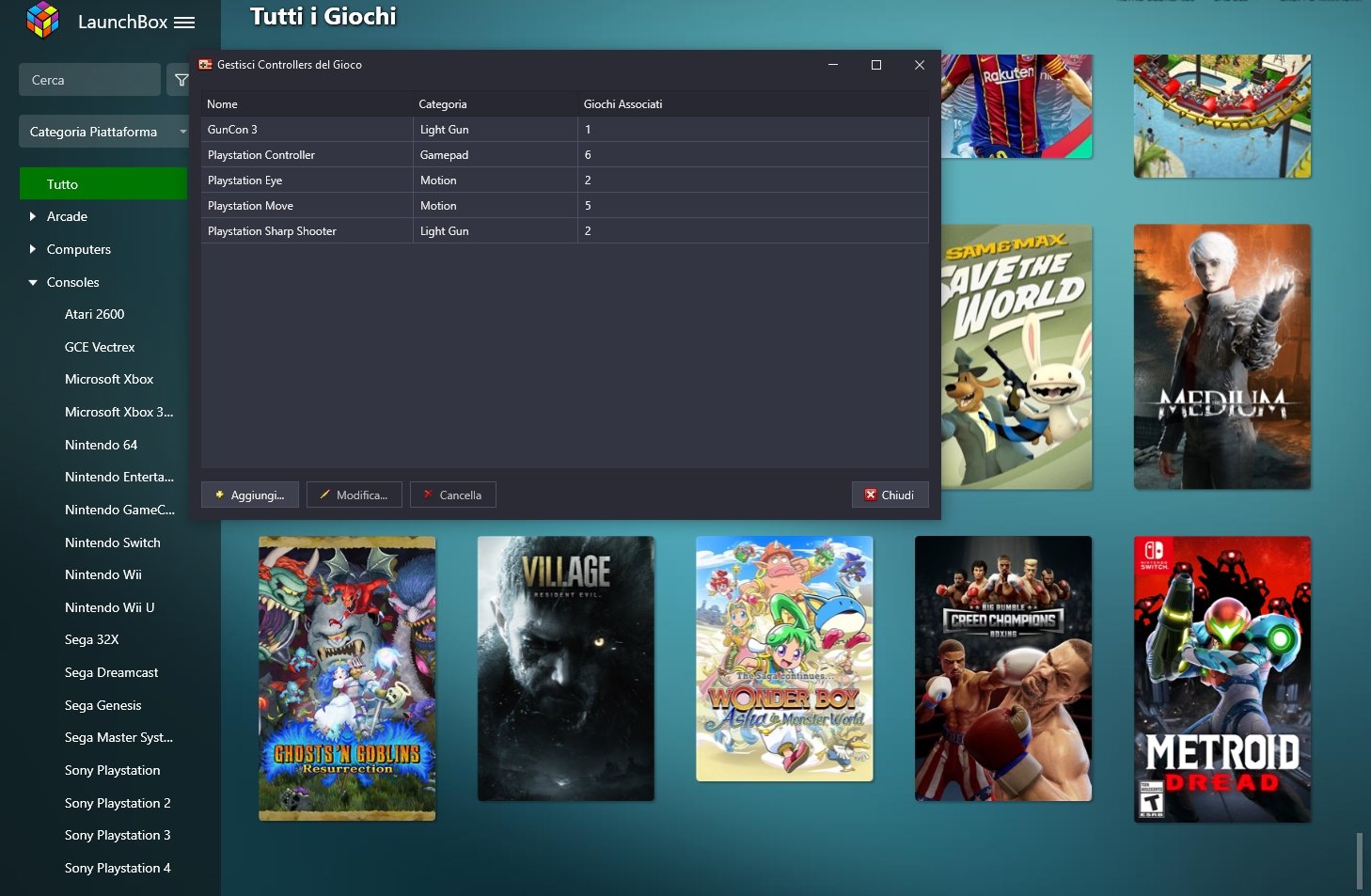Select Sega Master Syst... platform
1371x896 pixels.
pos(118,737)
